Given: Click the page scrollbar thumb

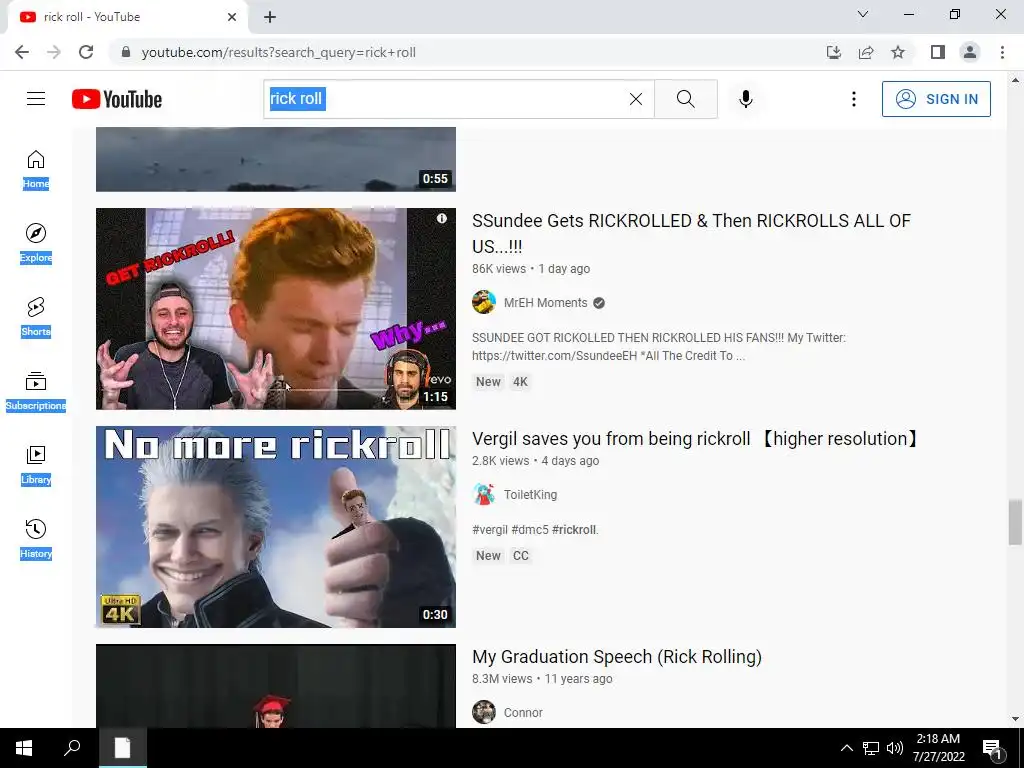Looking at the screenshot, I should click(x=1015, y=522).
